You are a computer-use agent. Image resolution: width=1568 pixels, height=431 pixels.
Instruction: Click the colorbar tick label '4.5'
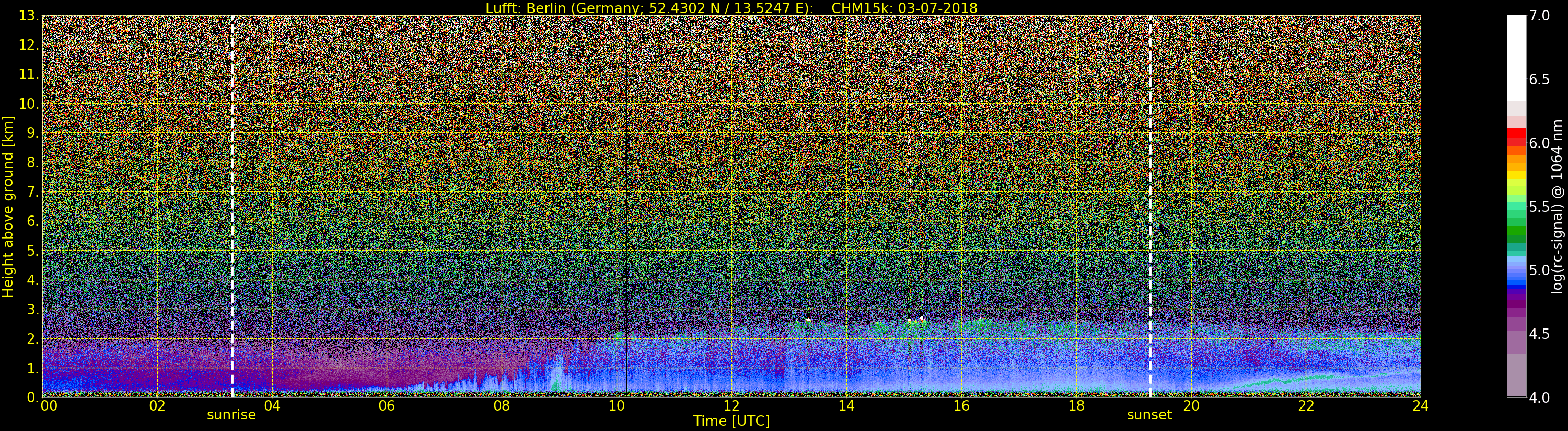tap(1539, 334)
